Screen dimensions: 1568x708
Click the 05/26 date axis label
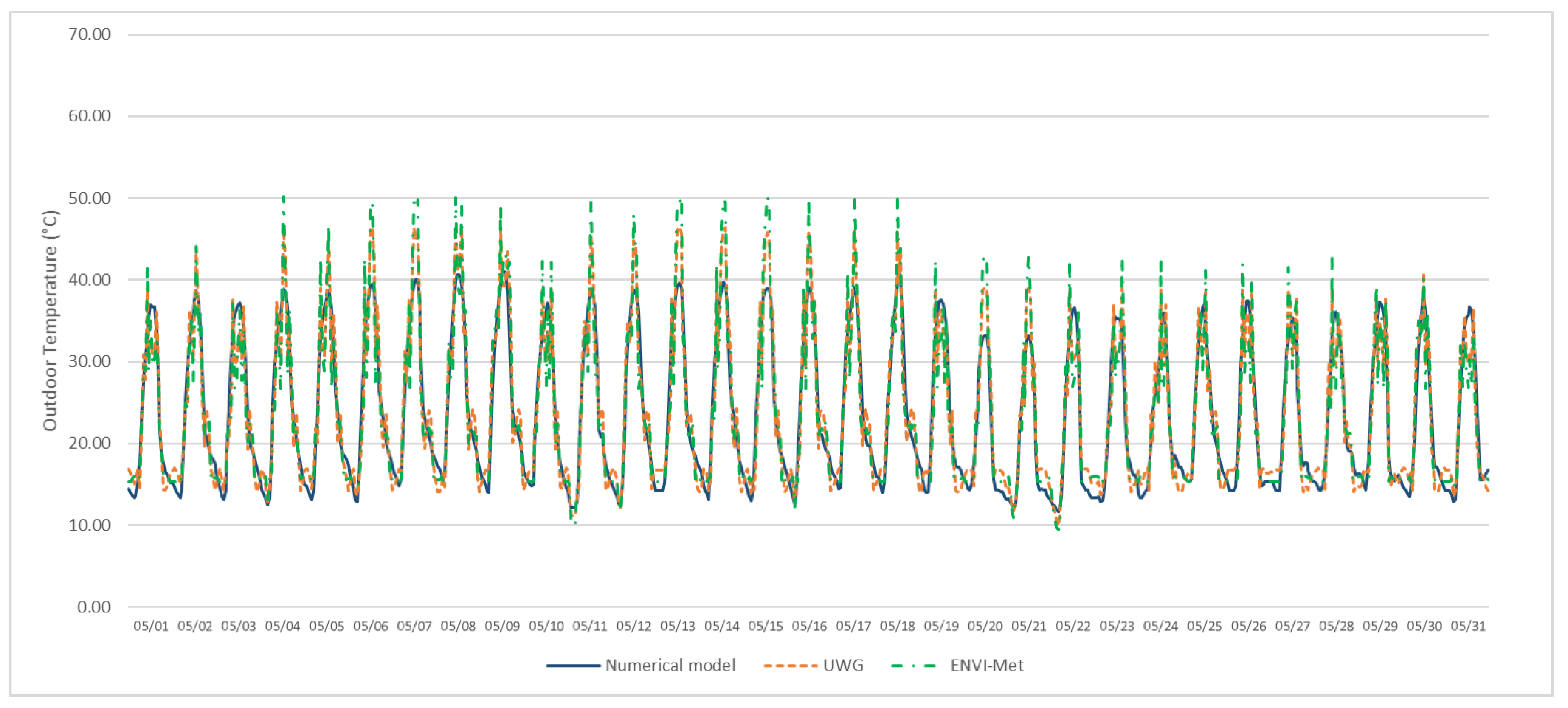[1248, 626]
